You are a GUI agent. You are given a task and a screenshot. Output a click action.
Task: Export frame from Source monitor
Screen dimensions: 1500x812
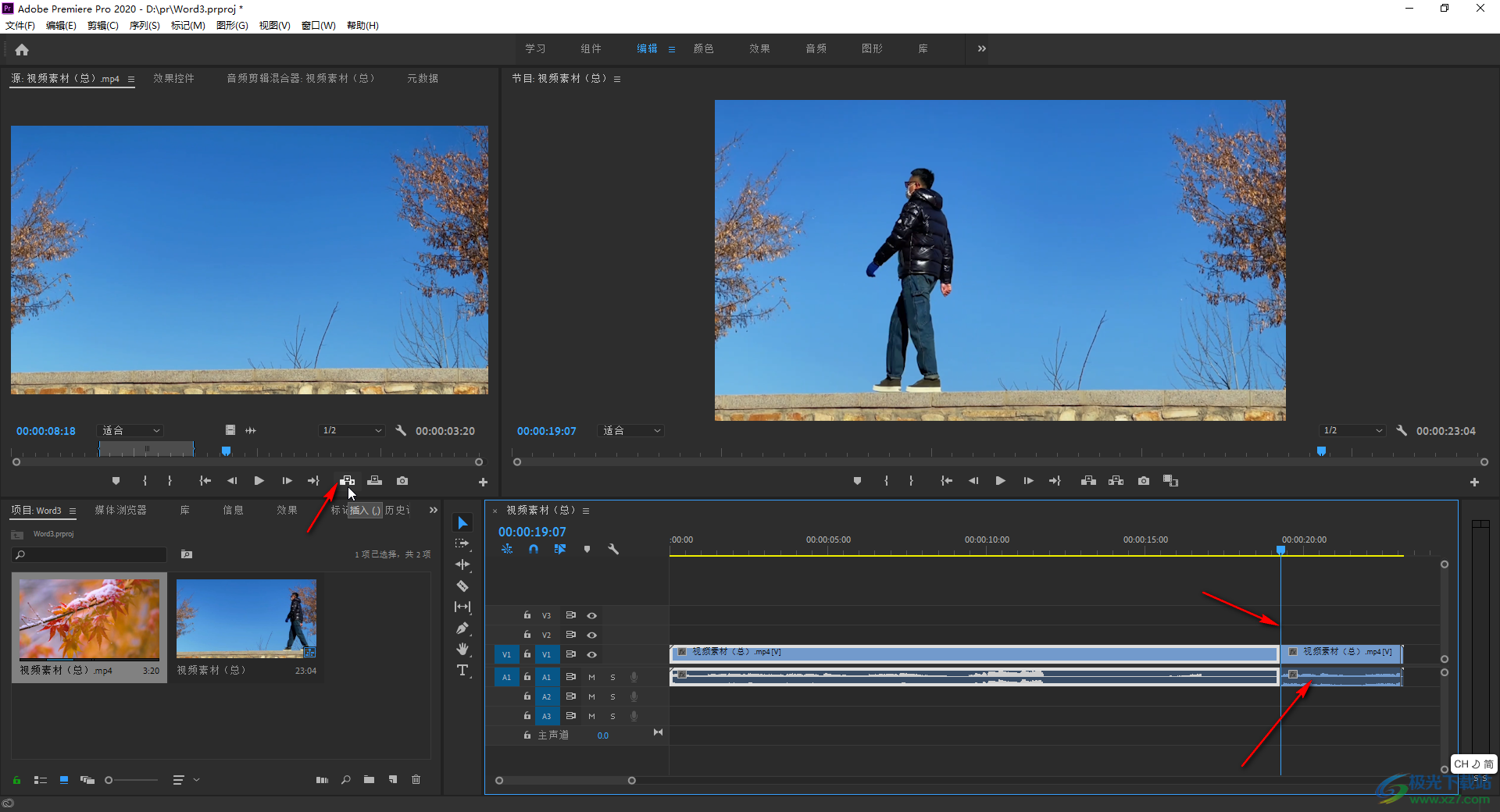point(402,481)
